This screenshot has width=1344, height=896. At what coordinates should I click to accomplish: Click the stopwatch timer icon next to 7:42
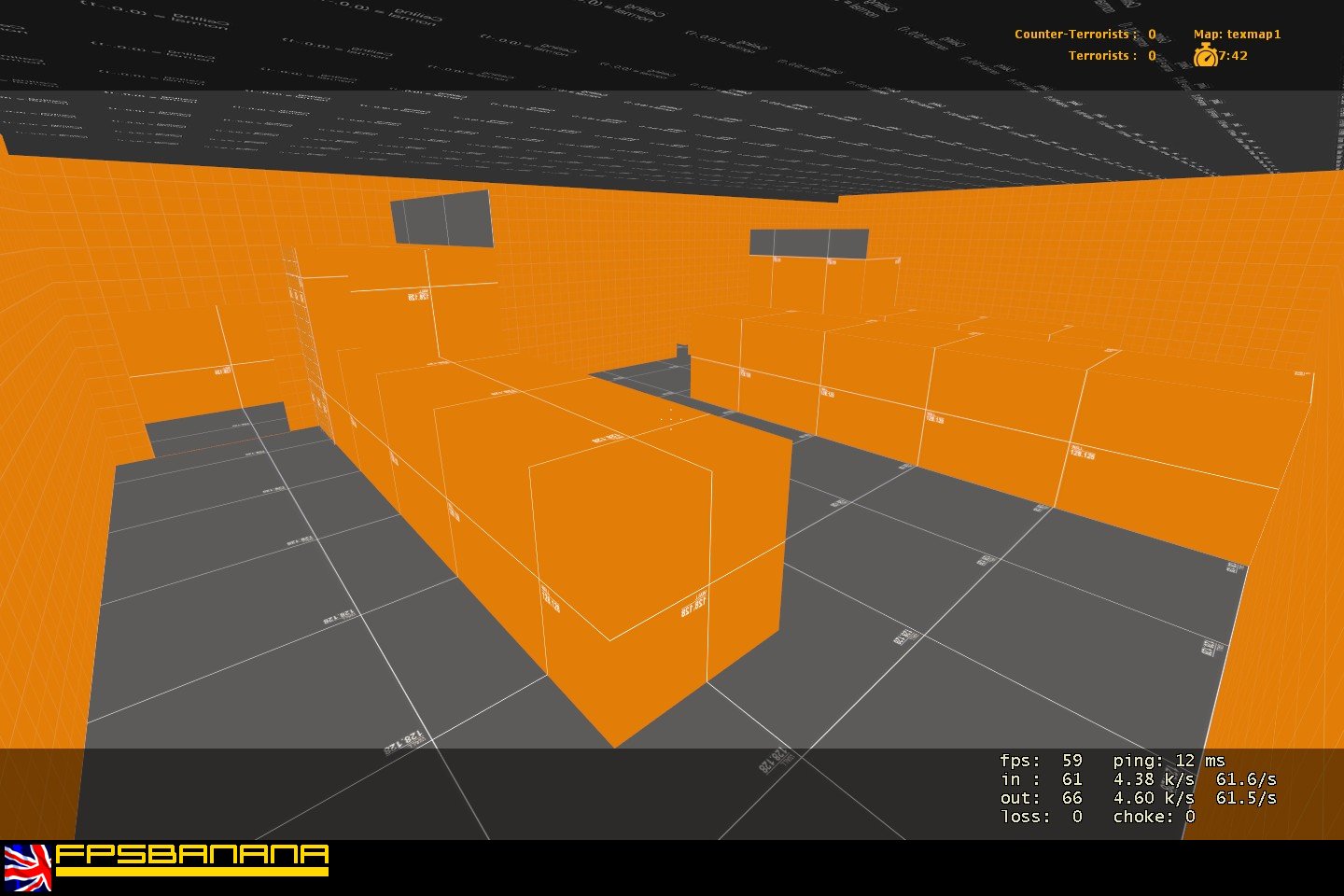click(1208, 56)
